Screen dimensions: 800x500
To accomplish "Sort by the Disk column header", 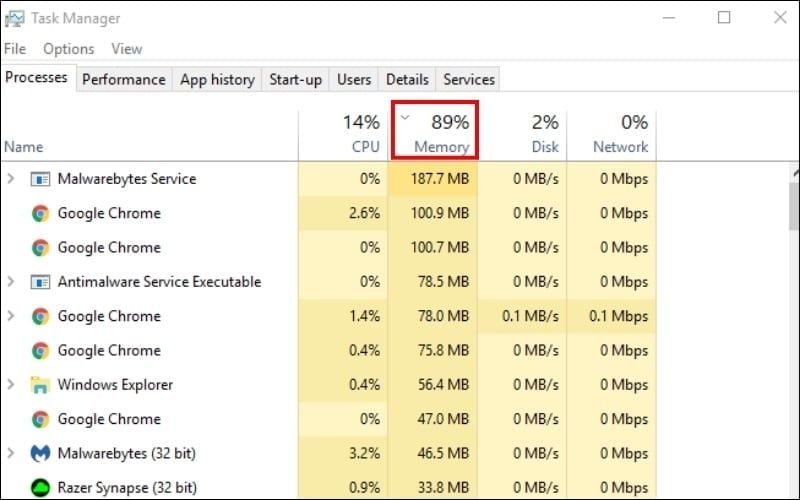I will (522, 136).
